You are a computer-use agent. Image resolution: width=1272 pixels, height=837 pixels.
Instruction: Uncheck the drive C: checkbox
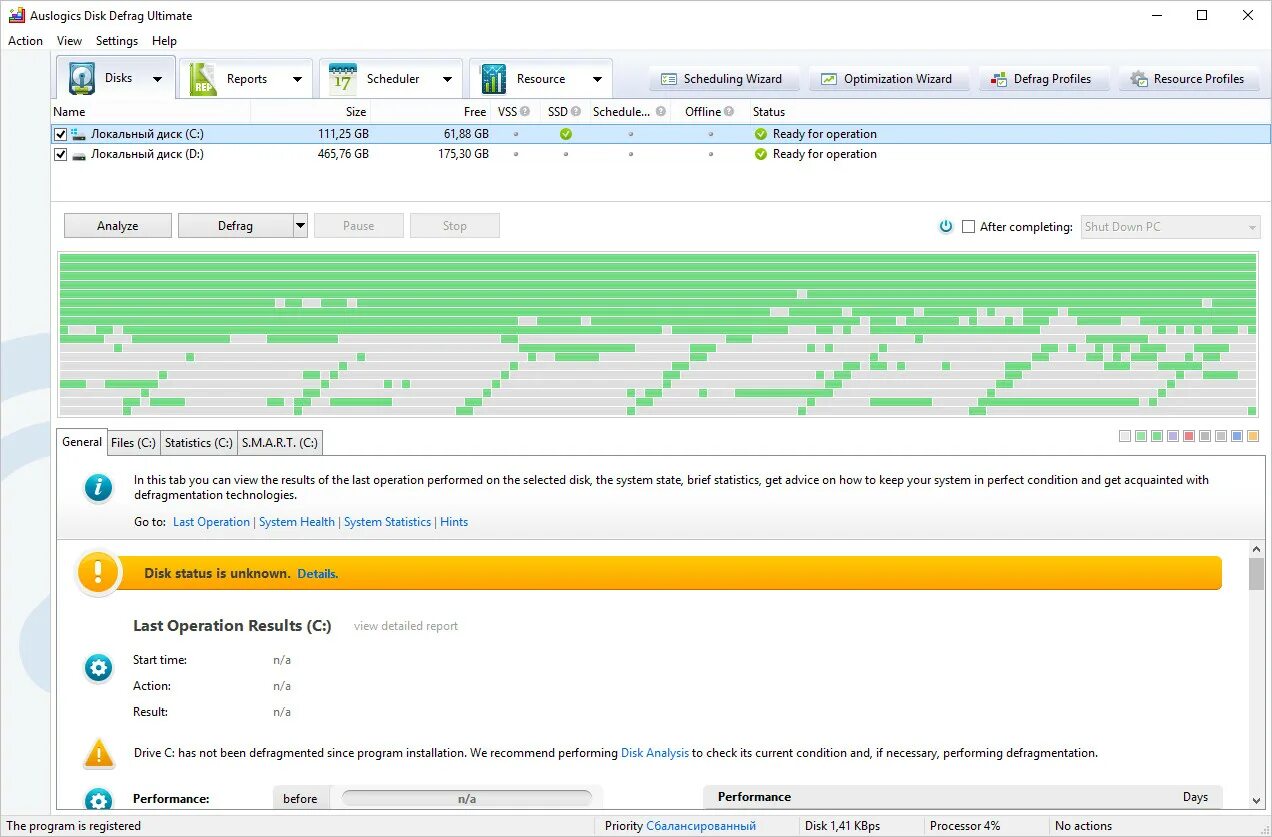point(61,134)
